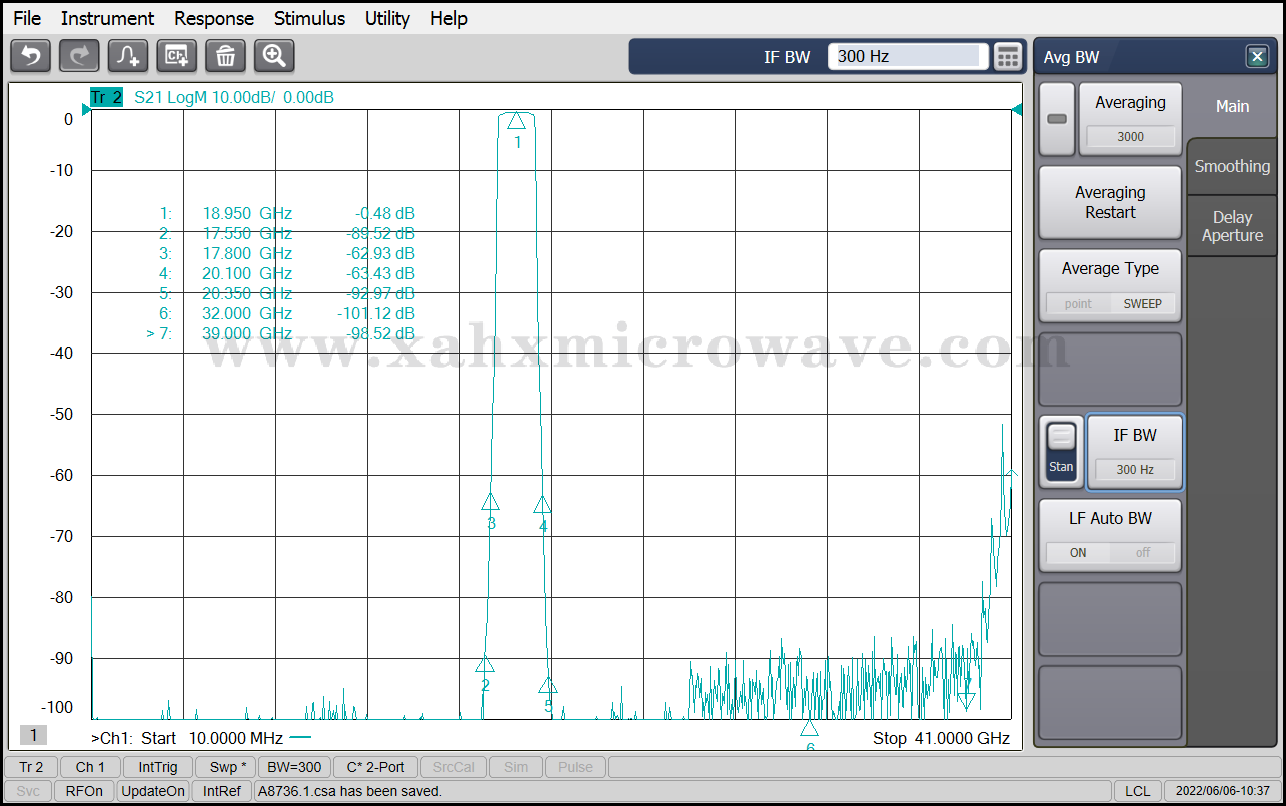Image resolution: width=1286 pixels, height=806 pixels.
Task: Click the UpdateOn status button
Action: point(153,791)
